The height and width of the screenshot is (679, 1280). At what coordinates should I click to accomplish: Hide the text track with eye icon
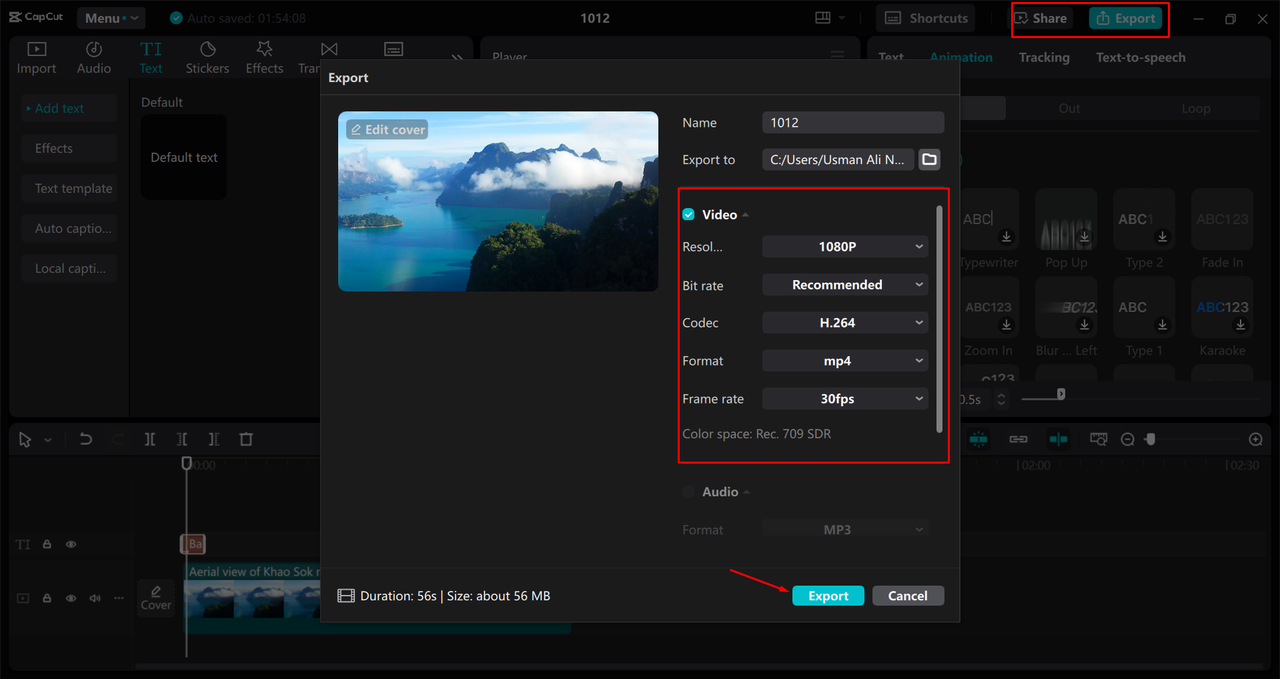click(x=71, y=545)
